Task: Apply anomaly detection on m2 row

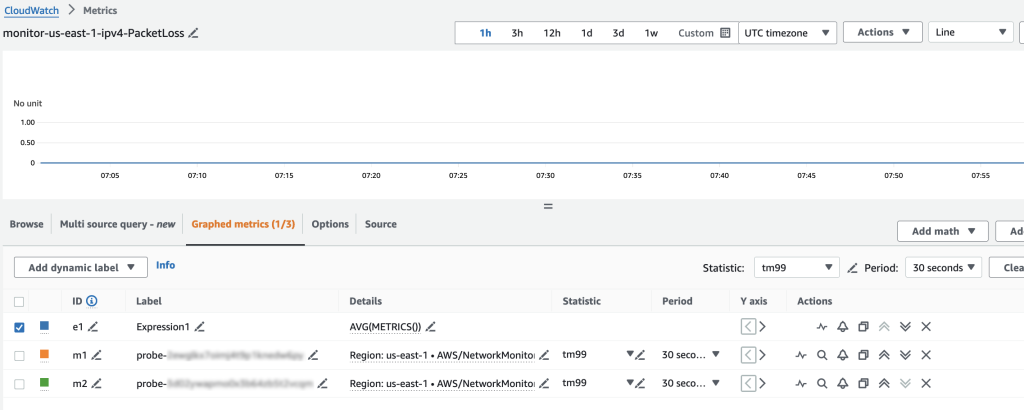Action: [x=801, y=384]
